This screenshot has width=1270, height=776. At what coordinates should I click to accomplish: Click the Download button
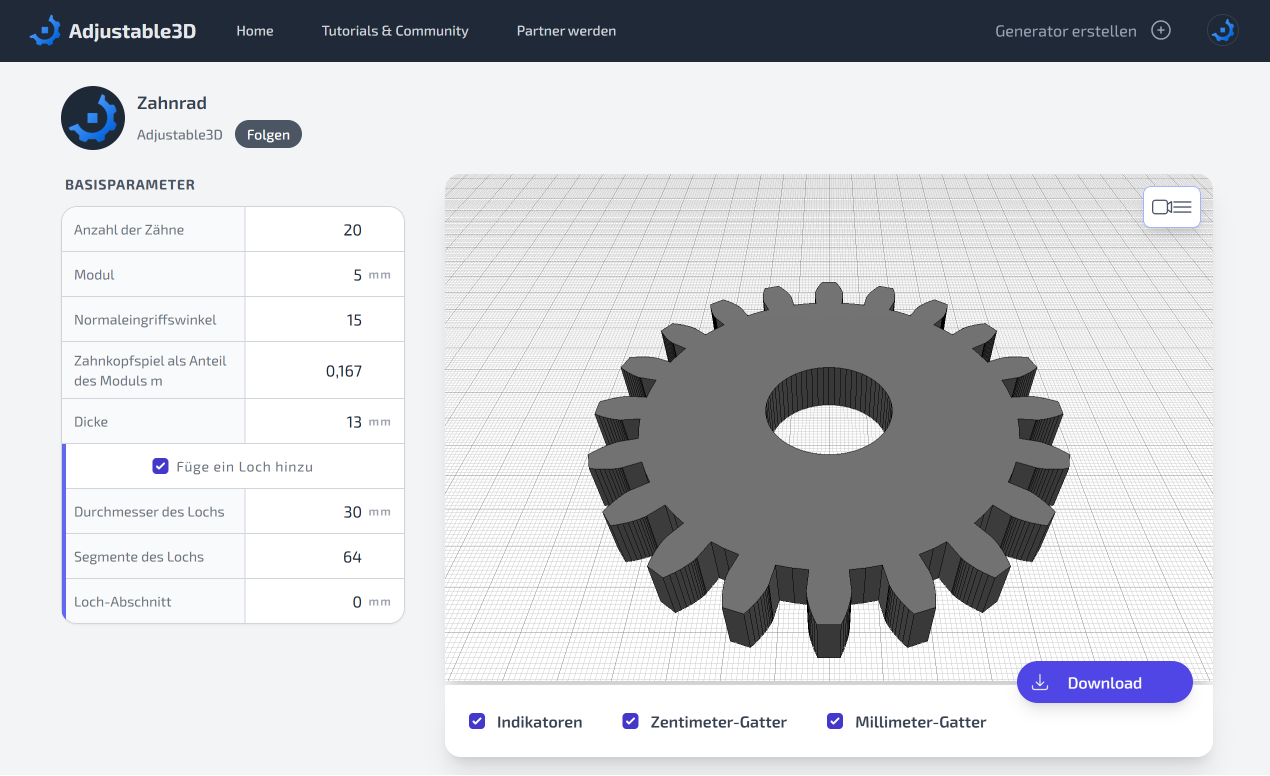[x=1105, y=683]
